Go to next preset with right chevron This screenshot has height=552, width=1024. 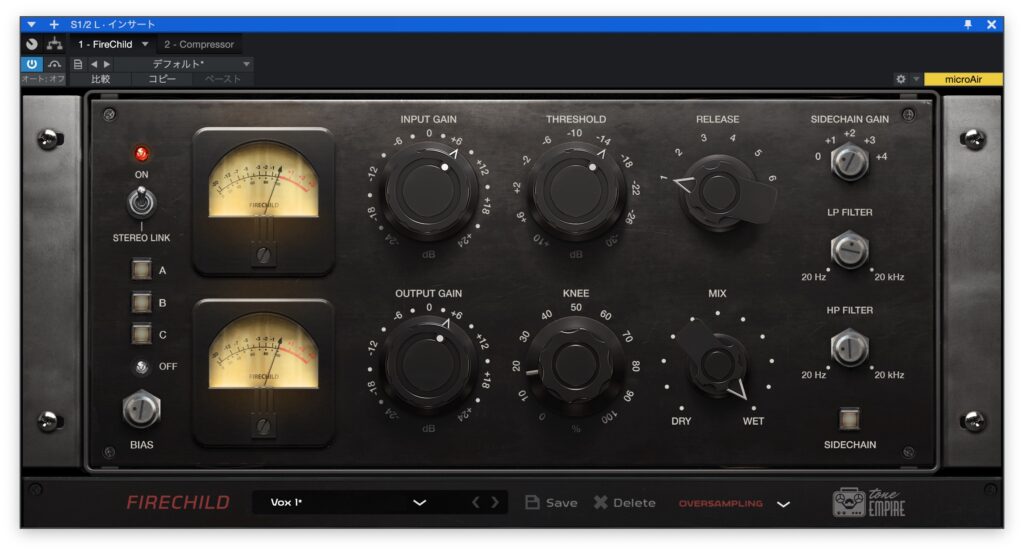[x=495, y=503]
